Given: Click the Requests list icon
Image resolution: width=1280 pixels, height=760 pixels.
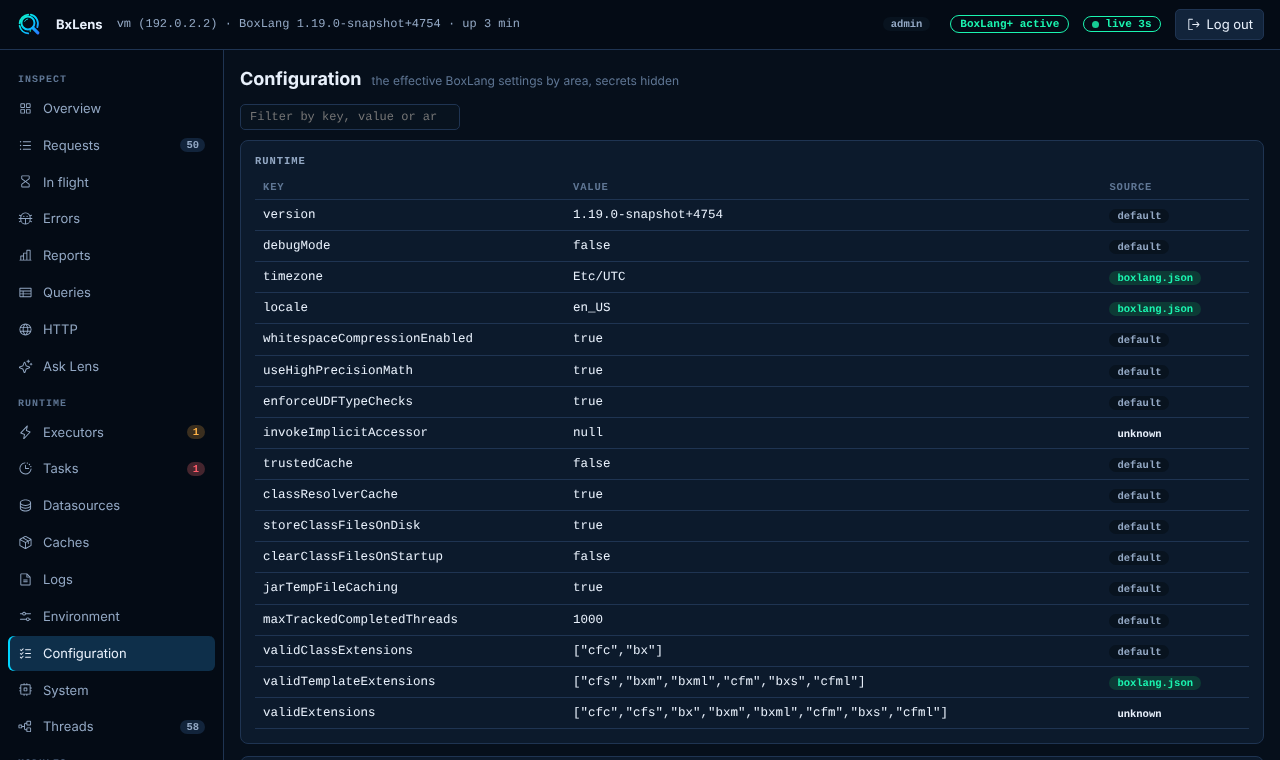Looking at the screenshot, I should pos(25,145).
